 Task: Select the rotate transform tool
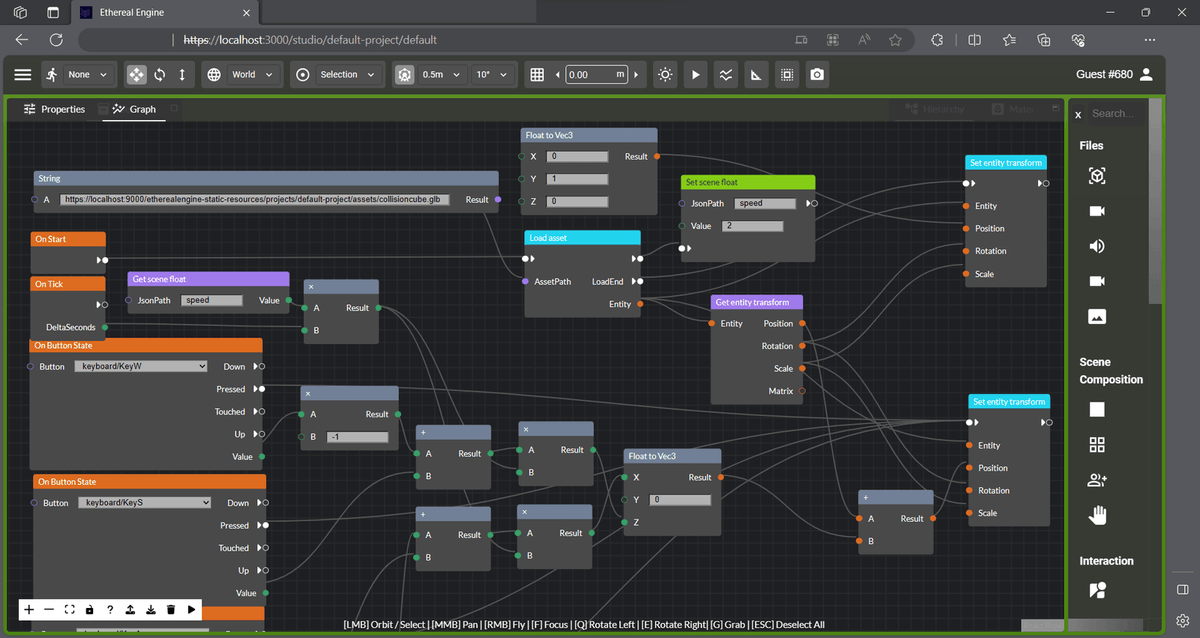click(159, 74)
